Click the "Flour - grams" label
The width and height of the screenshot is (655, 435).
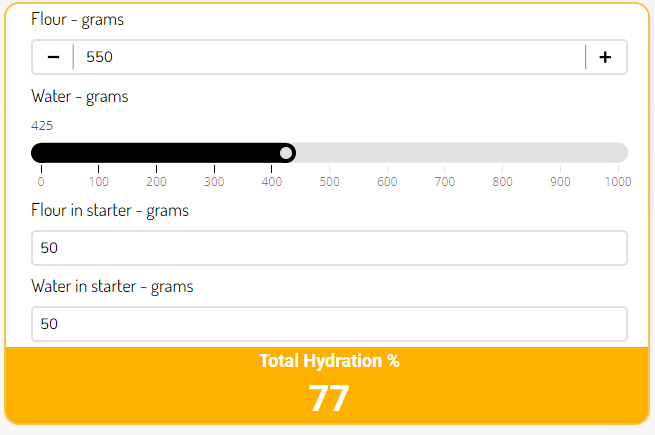click(78, 19)
